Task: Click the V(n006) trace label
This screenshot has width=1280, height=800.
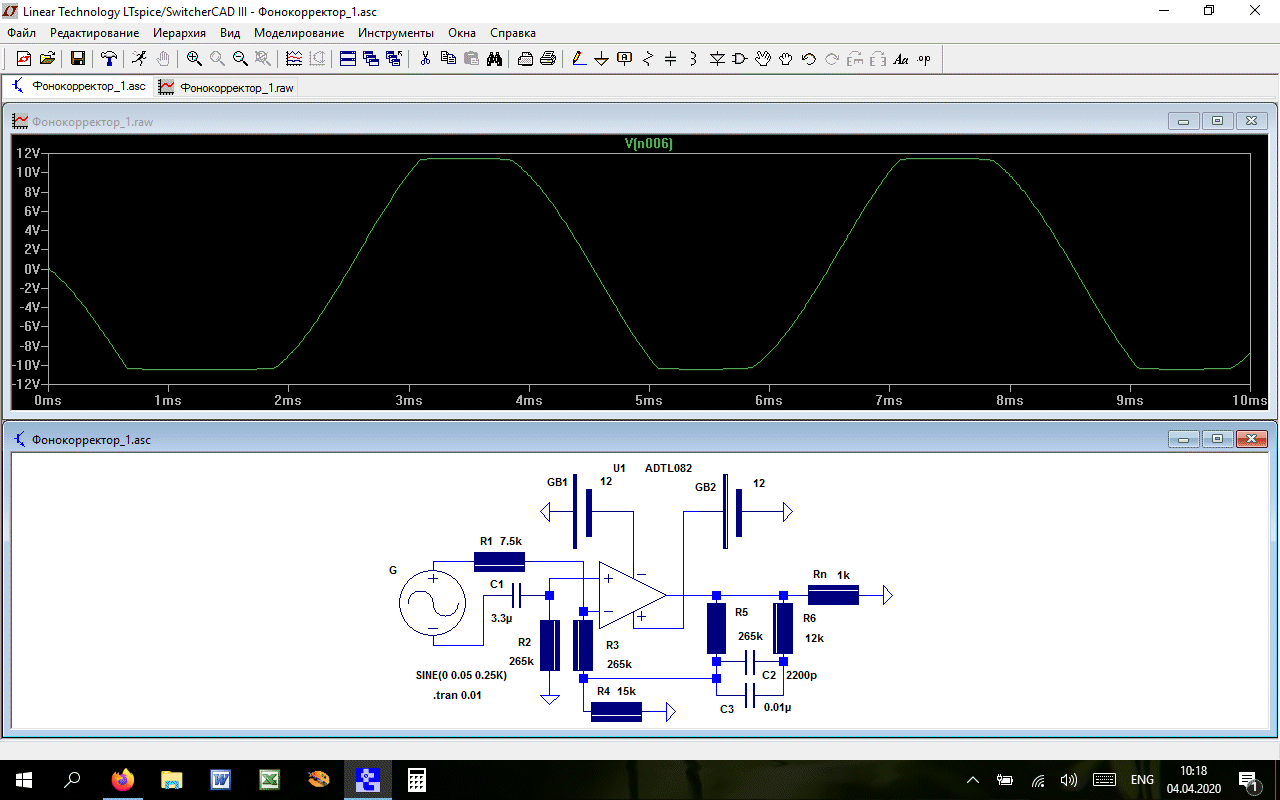Action: (648, 144)
